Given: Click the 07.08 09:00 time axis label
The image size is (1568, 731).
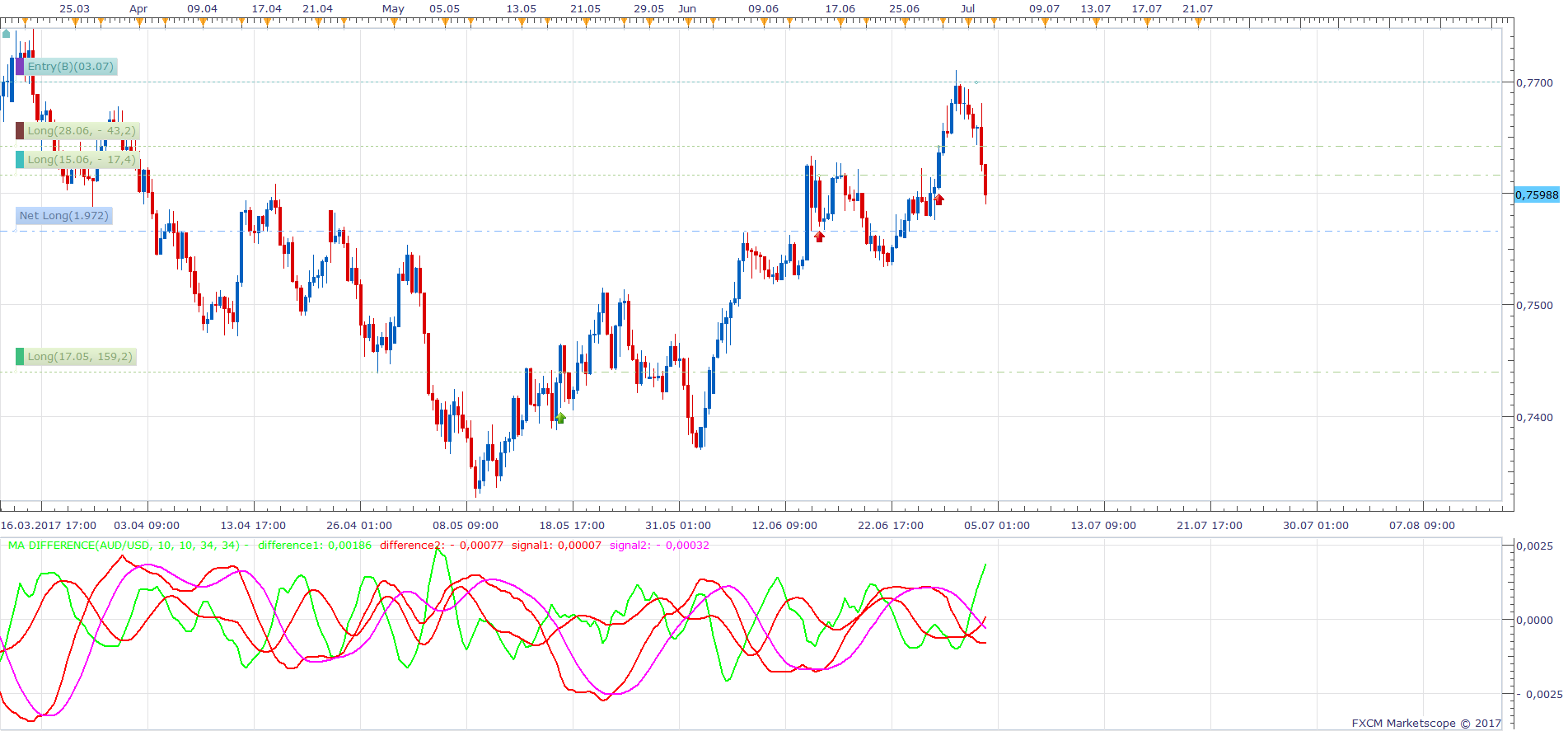Looking at the screenshot, I should coord(1422,526).
